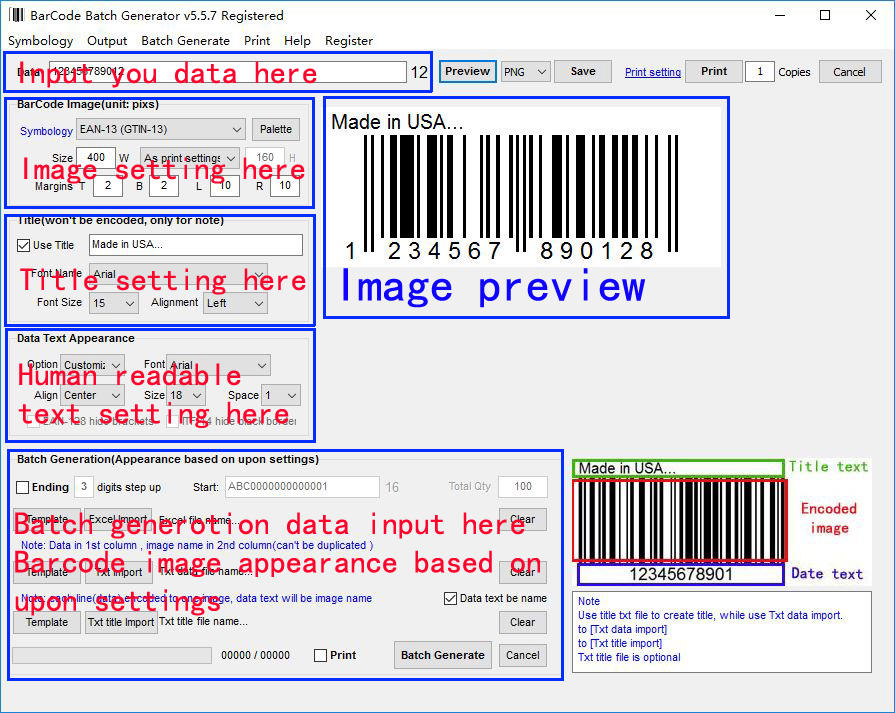This screenshot has width=895, height=713.
Task: Open the Print setting link
Action: pos(652,72)
